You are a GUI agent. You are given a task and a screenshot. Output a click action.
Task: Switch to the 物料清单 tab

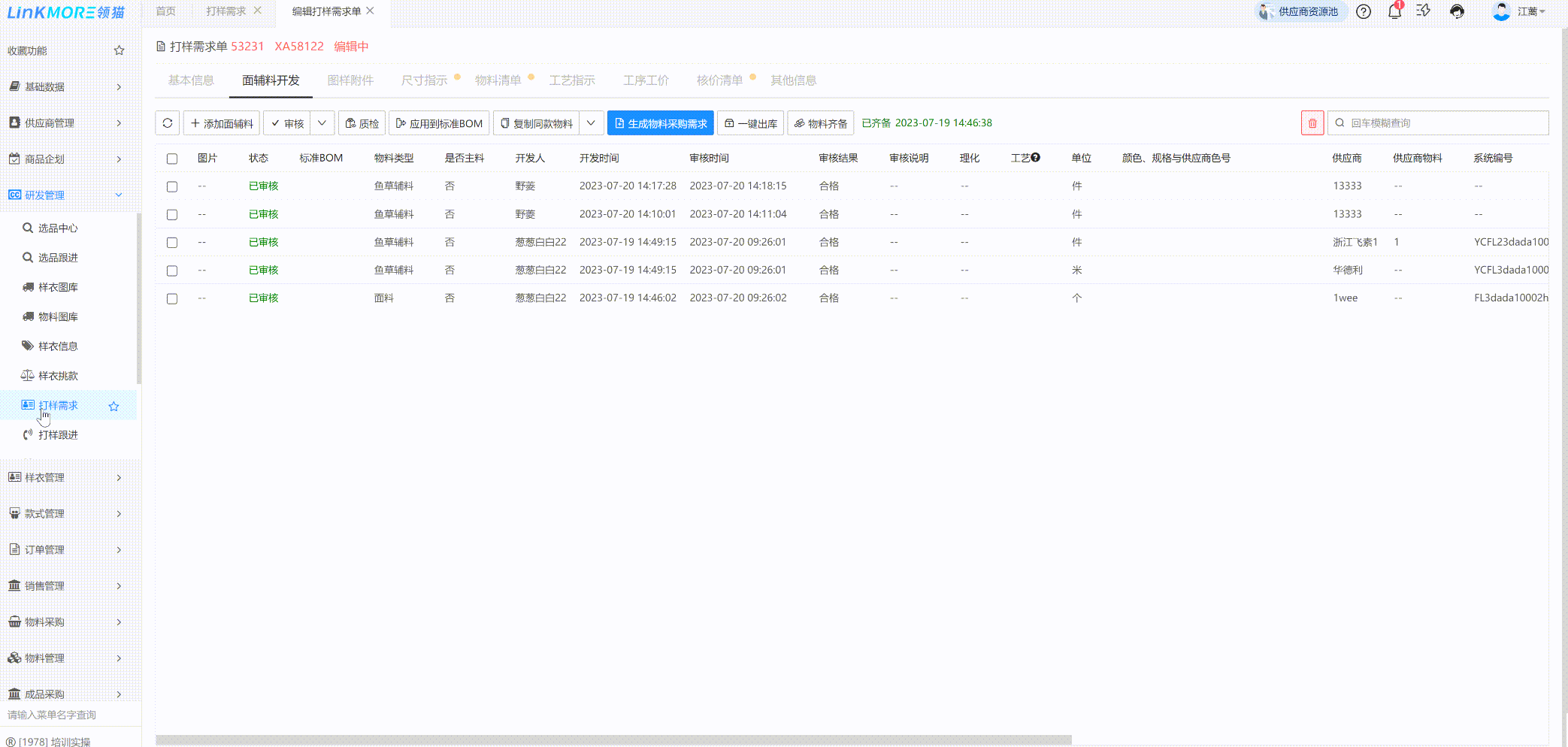click(x=498, y=80)
